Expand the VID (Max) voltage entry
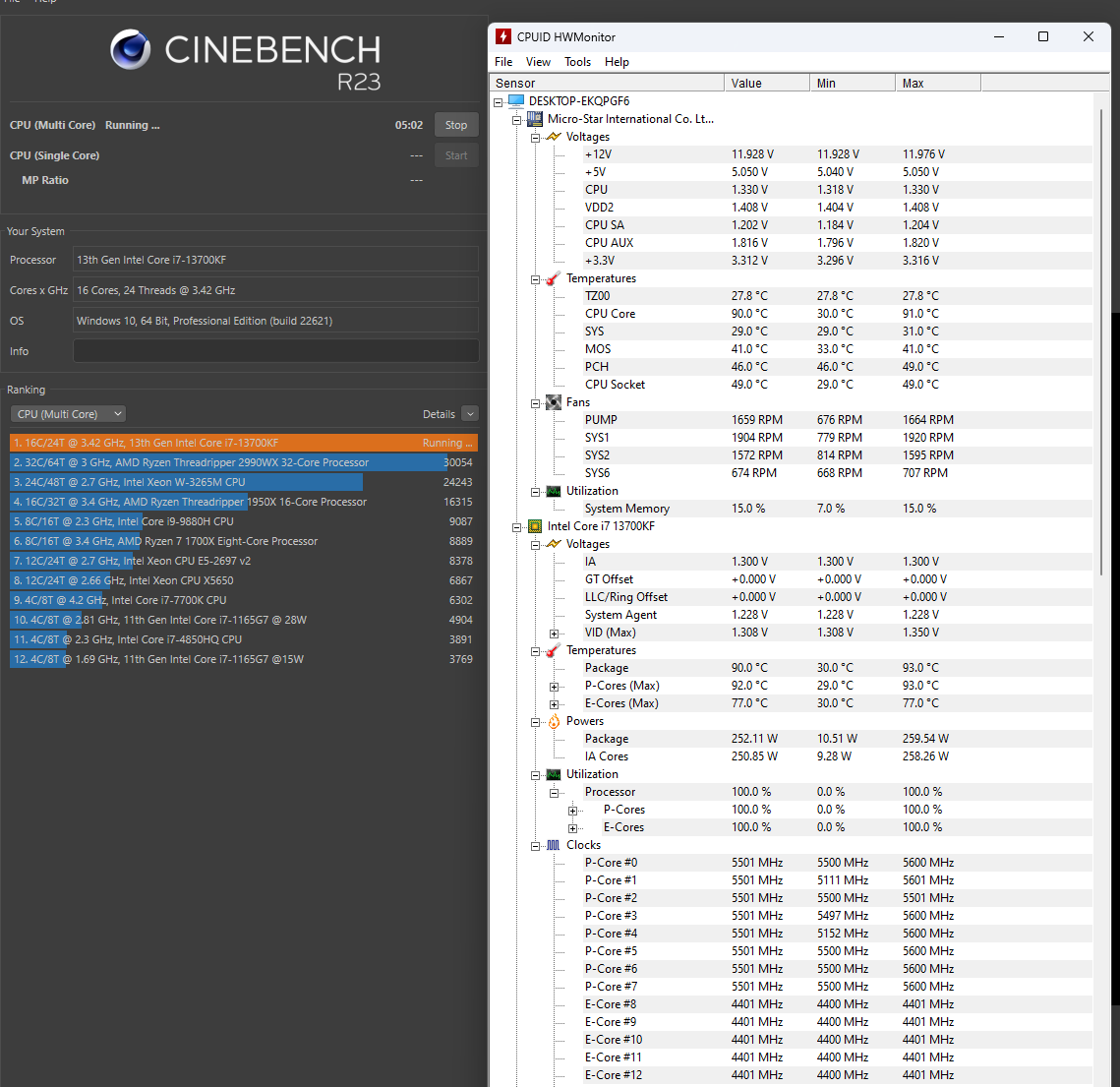Viewport: 1120px width, 1087px height. coord(555,634)
